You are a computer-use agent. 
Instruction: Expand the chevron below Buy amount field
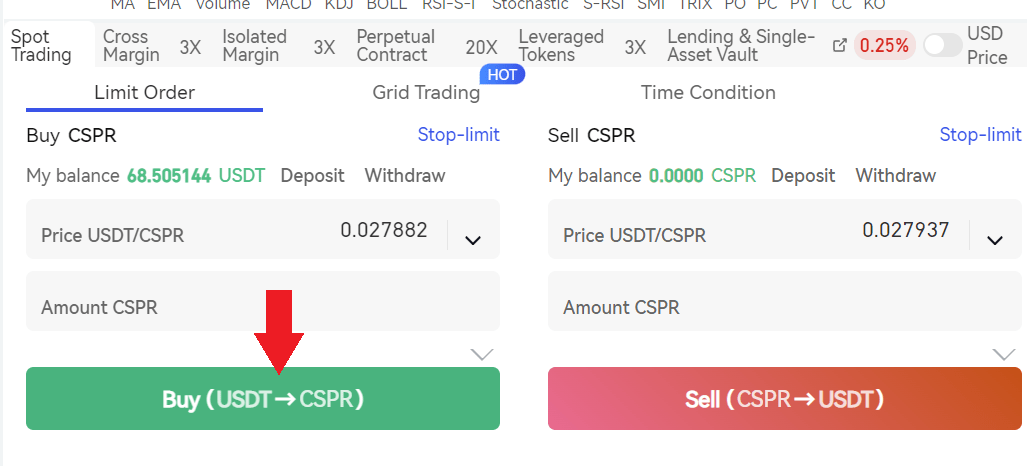tap(482, 354)
